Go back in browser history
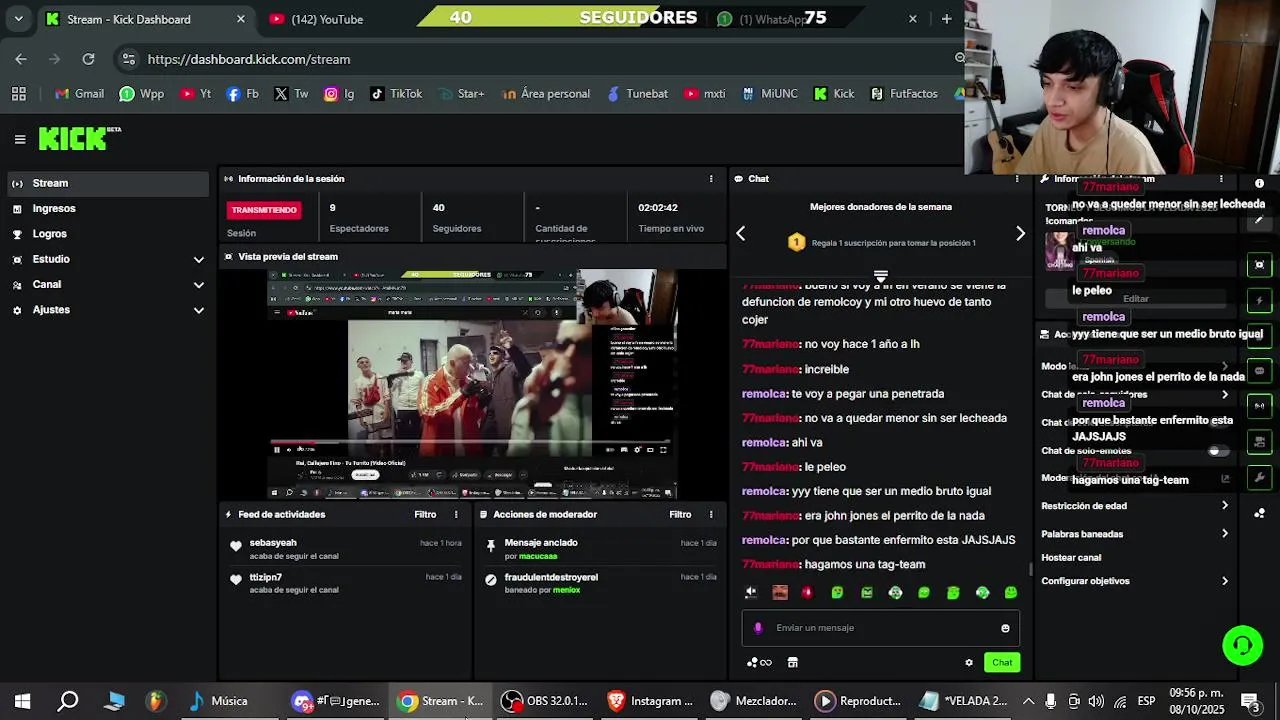The width and height of the screenshot is (1280, 720). point(21,59)
